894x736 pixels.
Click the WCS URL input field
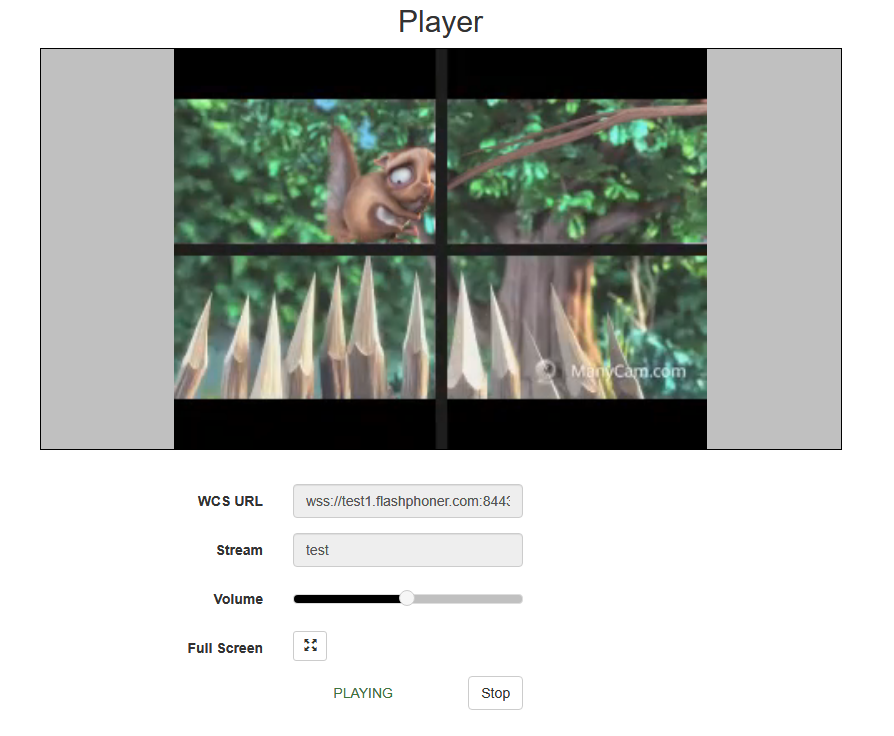coord(408,501)
